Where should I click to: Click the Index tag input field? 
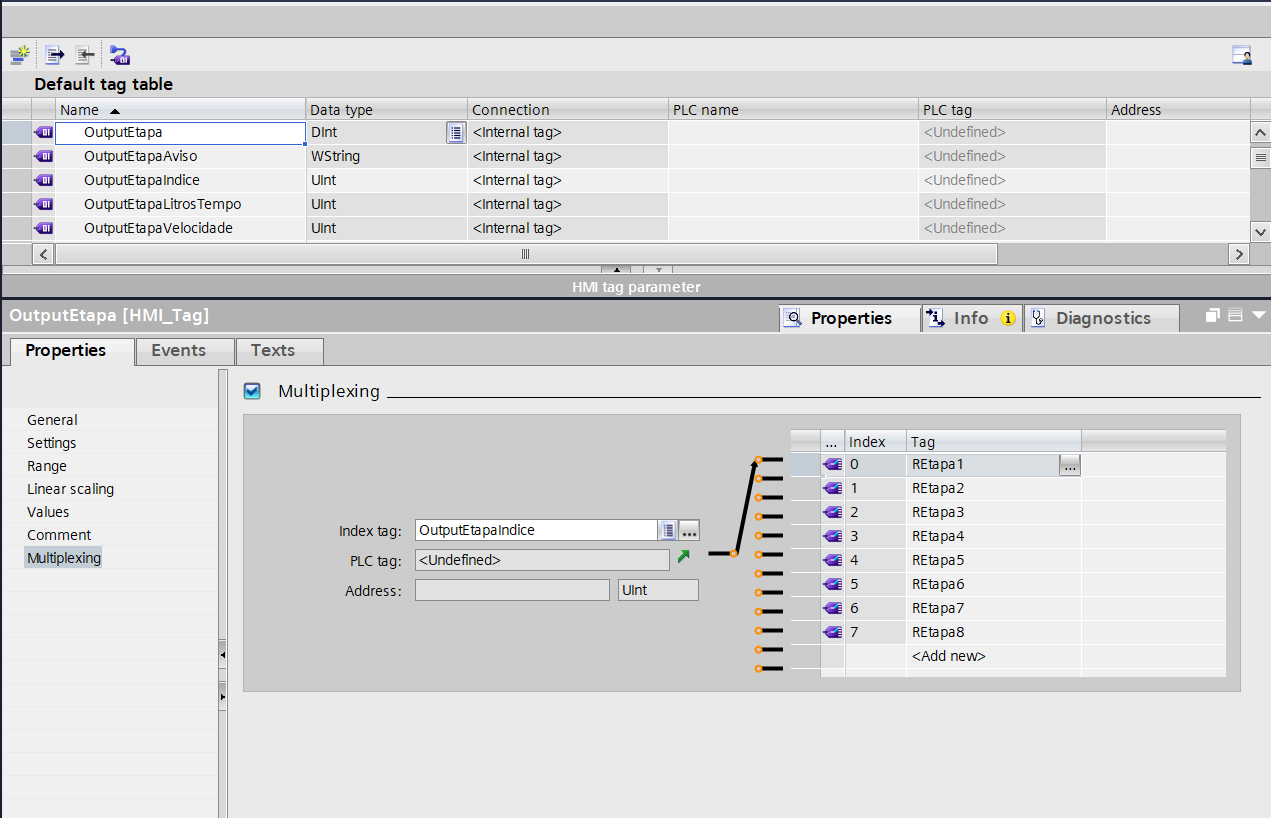click(535, 530)
